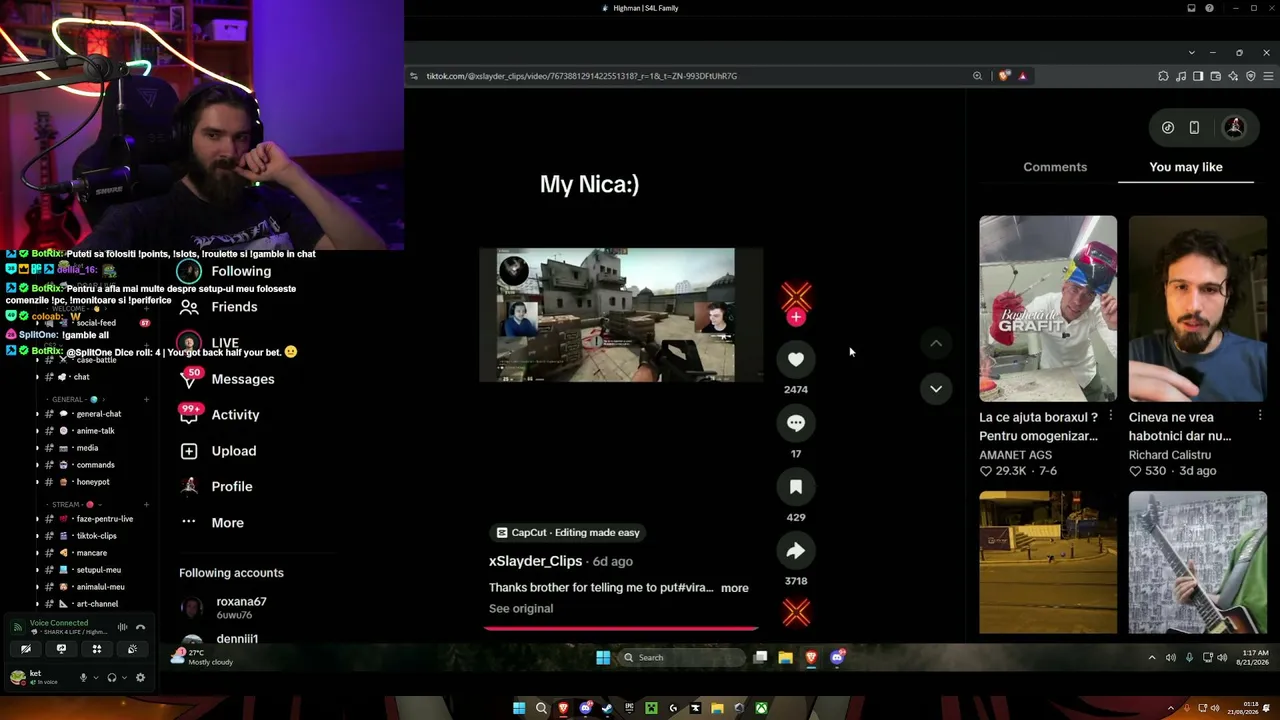Toggle Discord camera in voice panel
The image size is (1280, 720).
click(x=26, y=649)
